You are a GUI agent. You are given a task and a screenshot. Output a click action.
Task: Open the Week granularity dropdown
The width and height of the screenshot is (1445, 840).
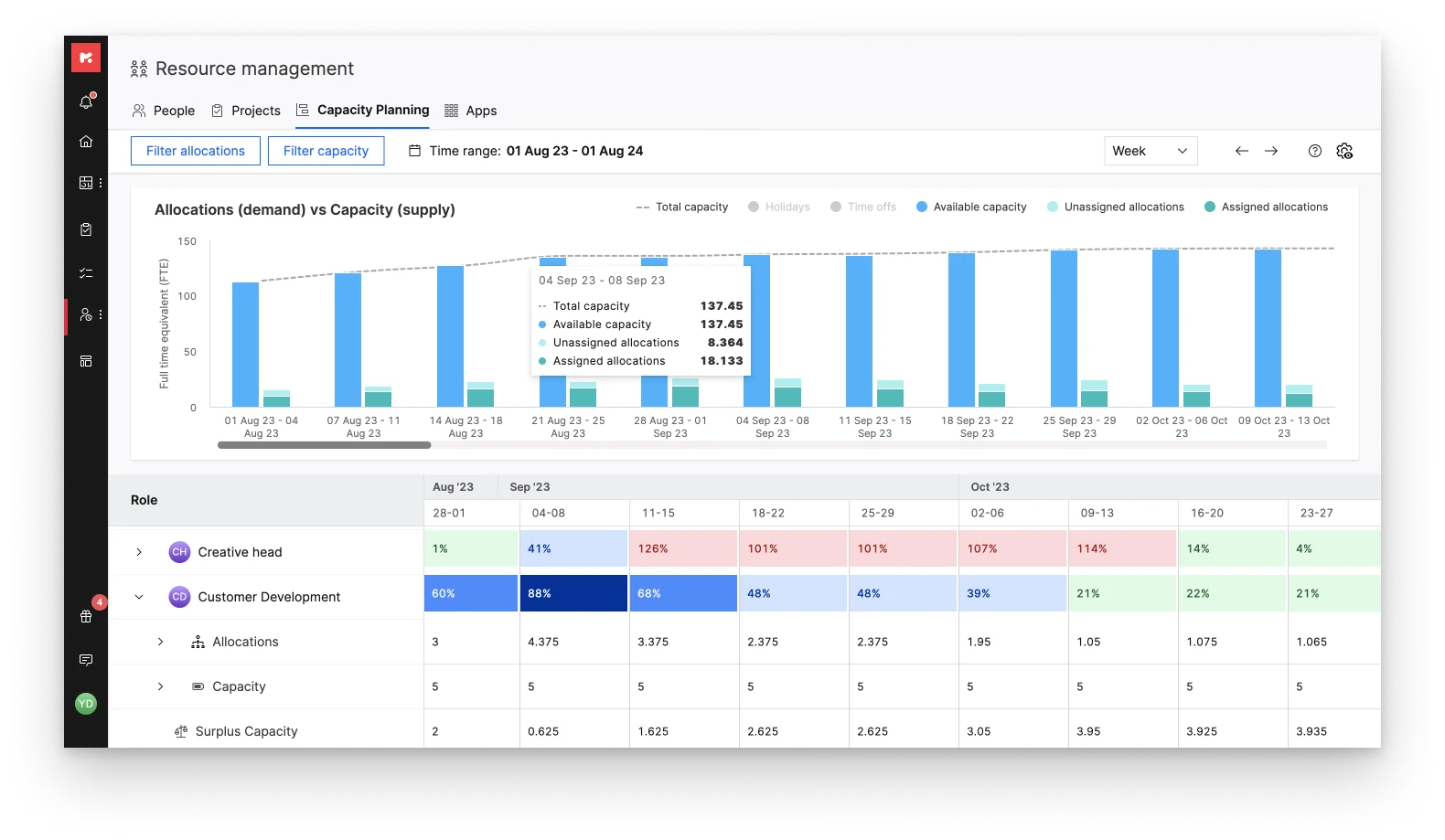coord(1151,151)
